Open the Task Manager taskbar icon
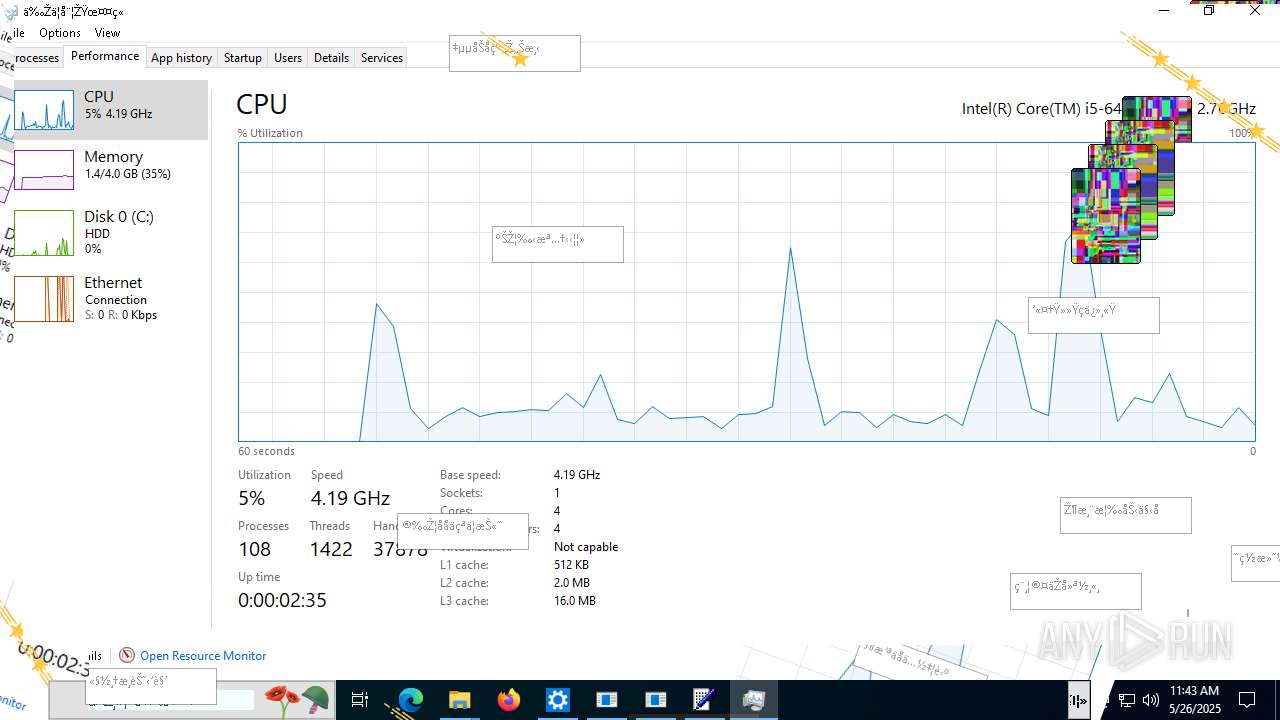 [x=754, y=700]
